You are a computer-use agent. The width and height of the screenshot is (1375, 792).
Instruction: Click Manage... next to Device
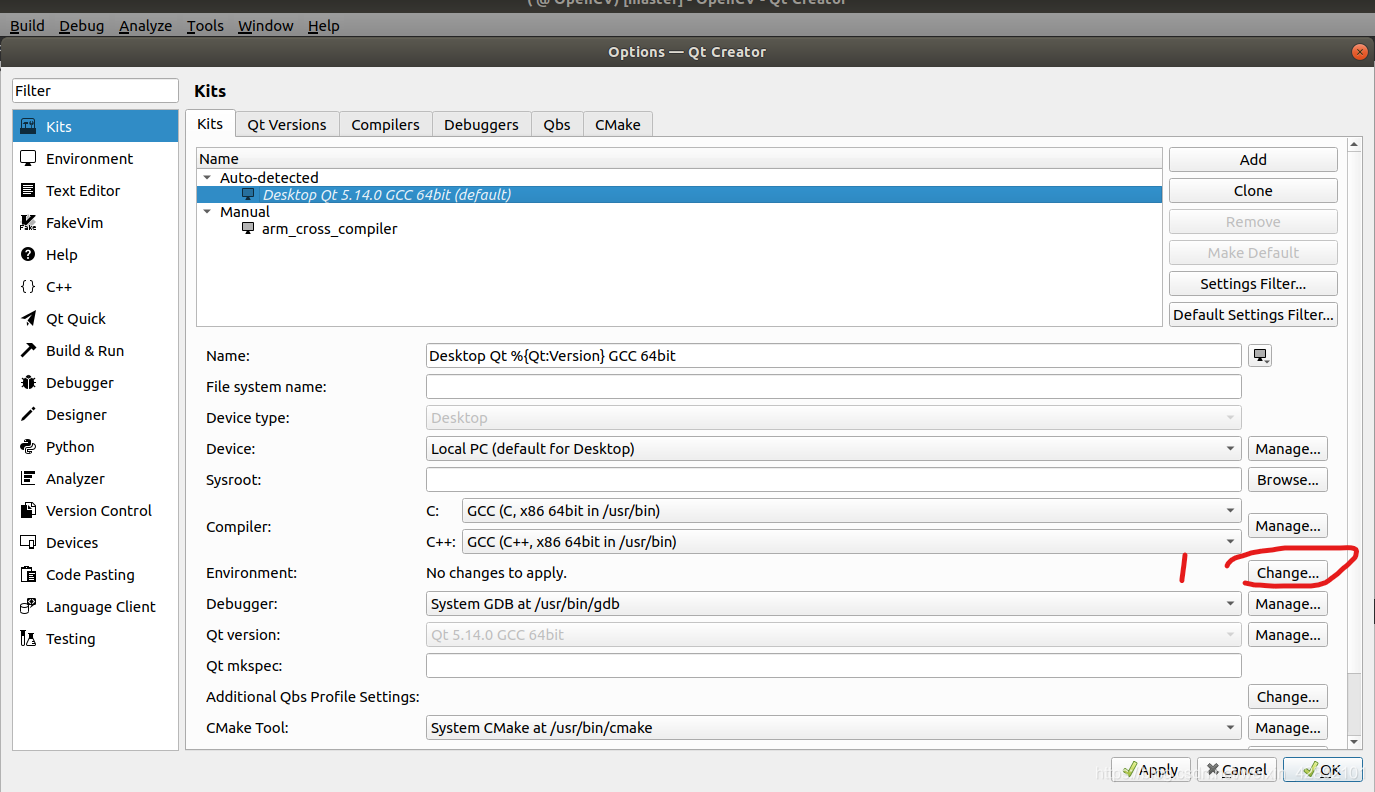coord(1288,448)
